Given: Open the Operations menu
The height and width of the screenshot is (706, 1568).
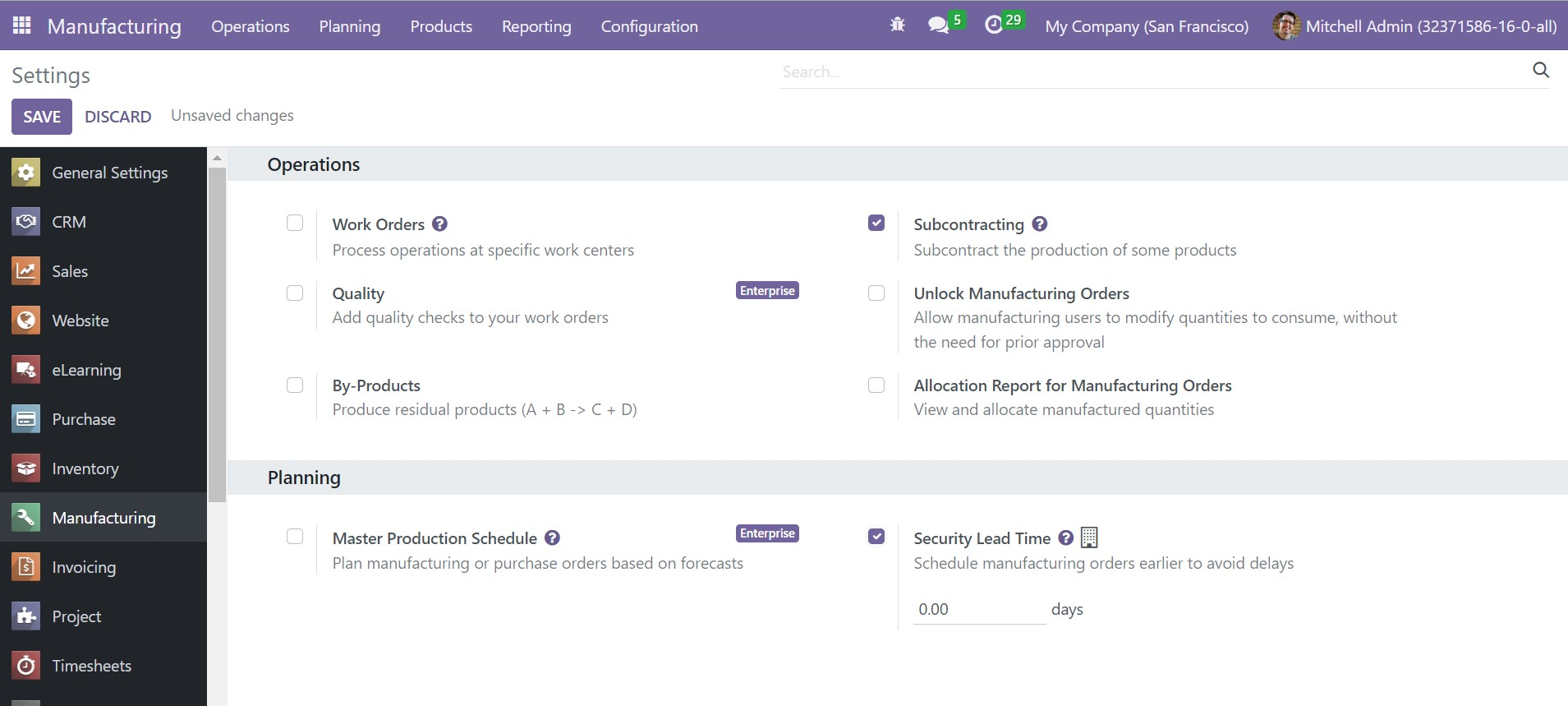Looking at the screenshot, I should coord(251,26).
